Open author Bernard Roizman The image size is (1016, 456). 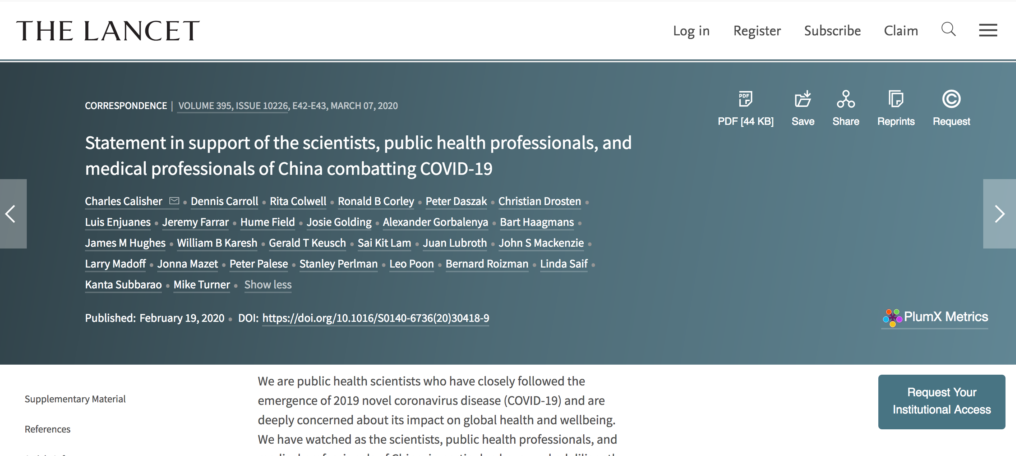pyautogui.click(x=487, y=264)
